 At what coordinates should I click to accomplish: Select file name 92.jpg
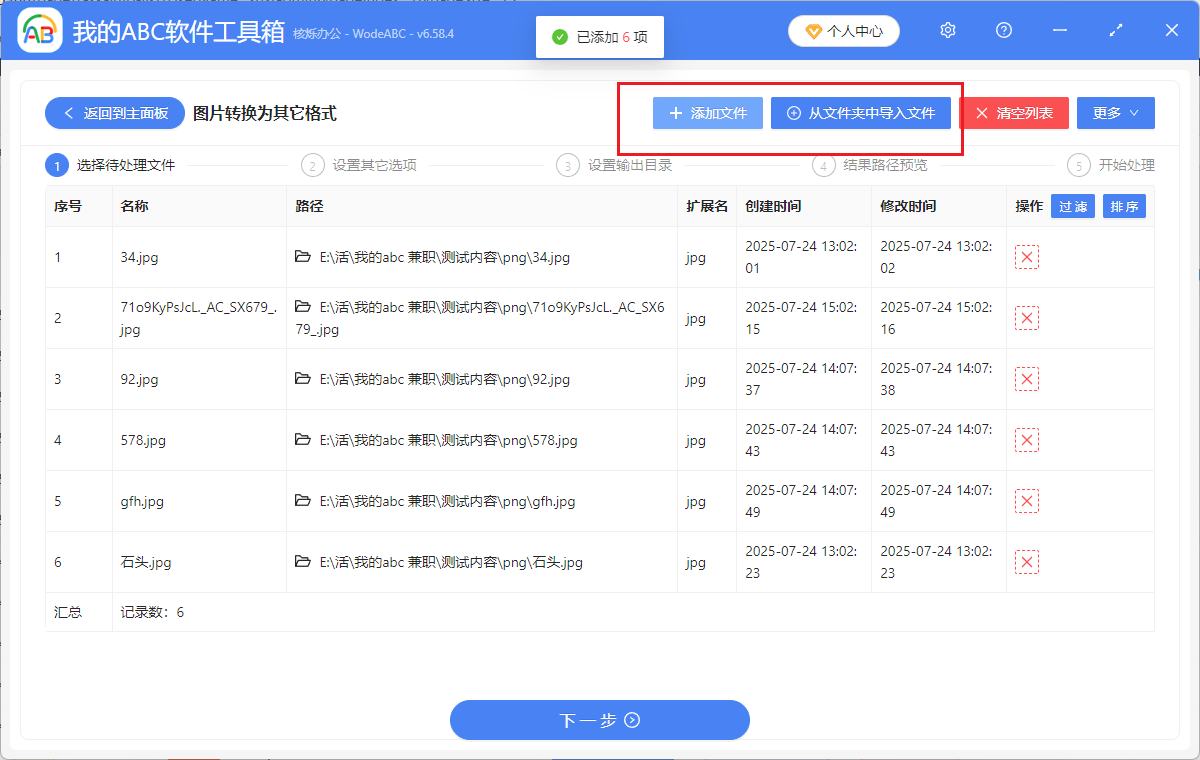click(x=139, y=379)
